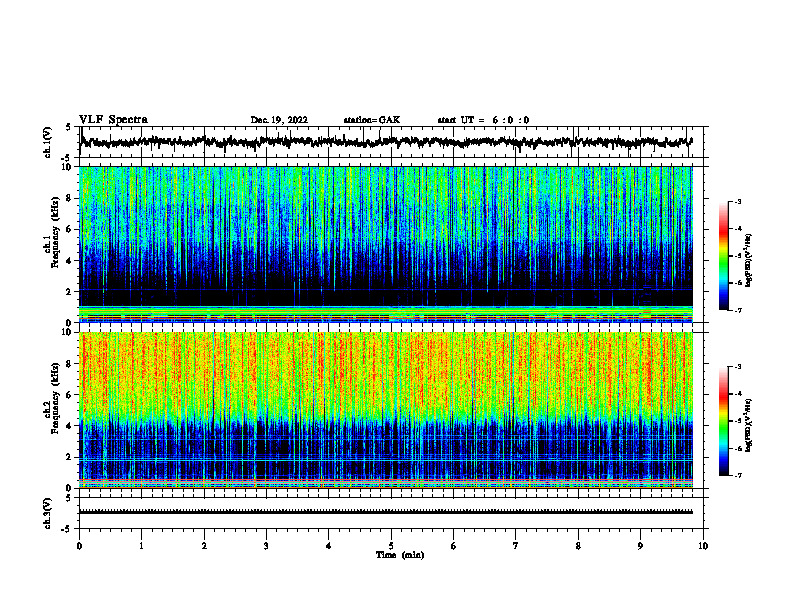Click the "-3" label on ch.1 color scale

click(738, 201)
